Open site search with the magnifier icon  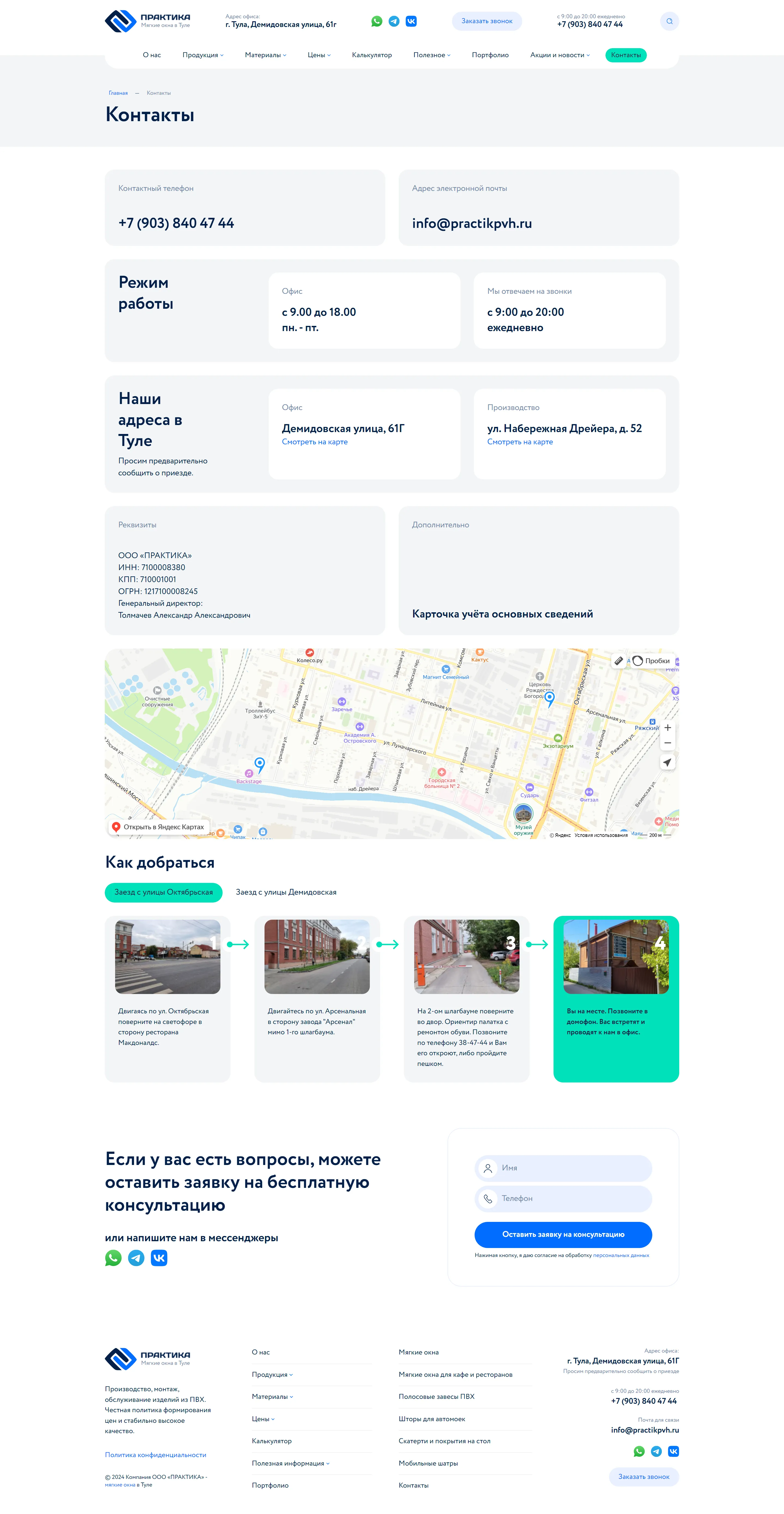(669, 21)
